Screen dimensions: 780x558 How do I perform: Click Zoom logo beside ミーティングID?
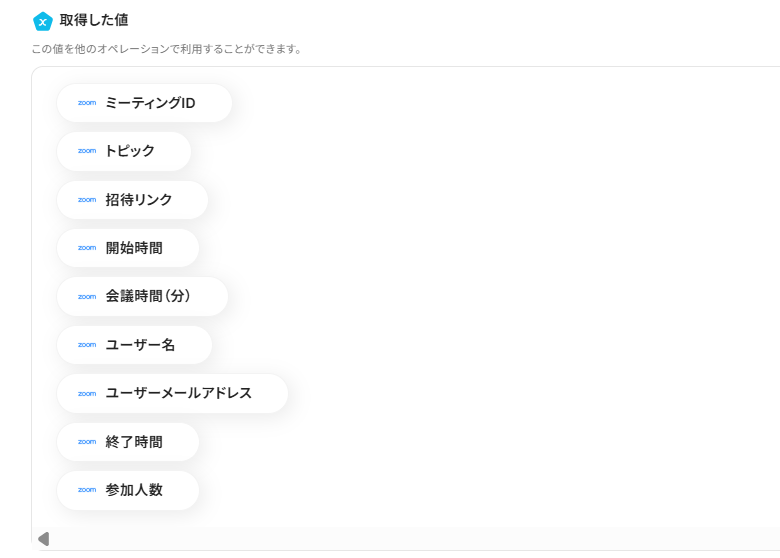pos(86,103)
